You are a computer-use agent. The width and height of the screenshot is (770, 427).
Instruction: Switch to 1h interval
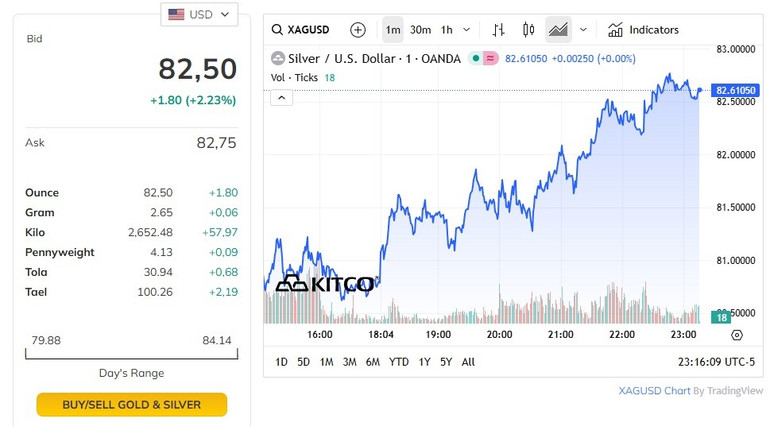(447, 30)
